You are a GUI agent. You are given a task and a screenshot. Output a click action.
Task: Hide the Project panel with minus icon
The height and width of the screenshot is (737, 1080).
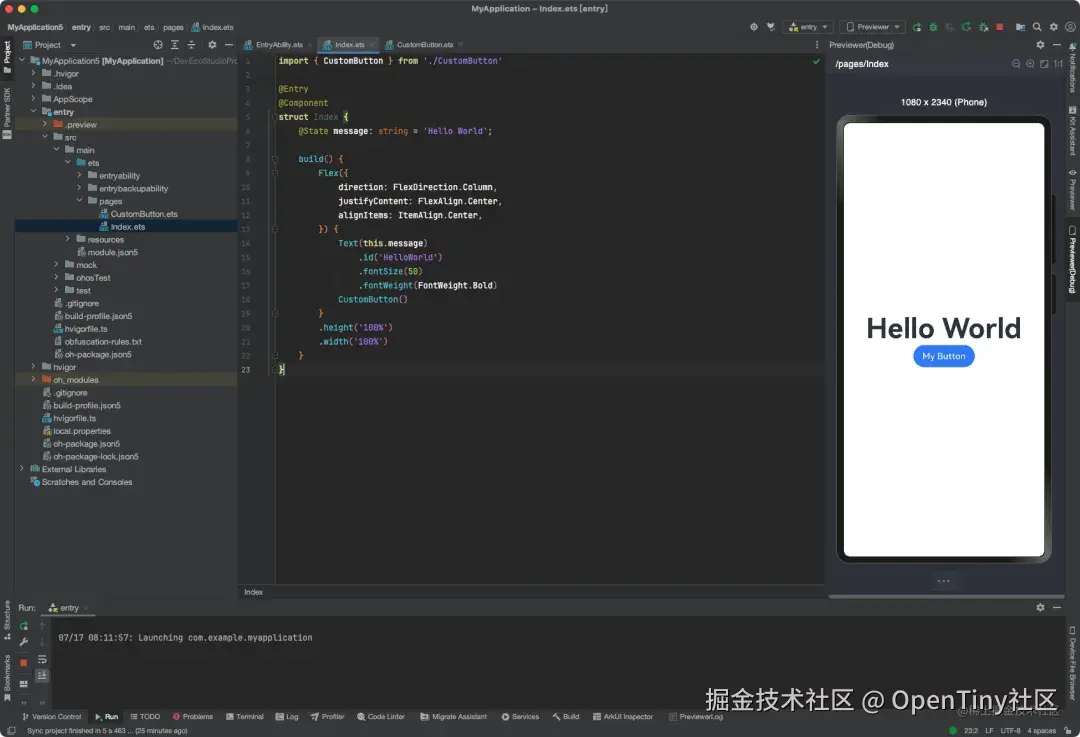(229, 45)
